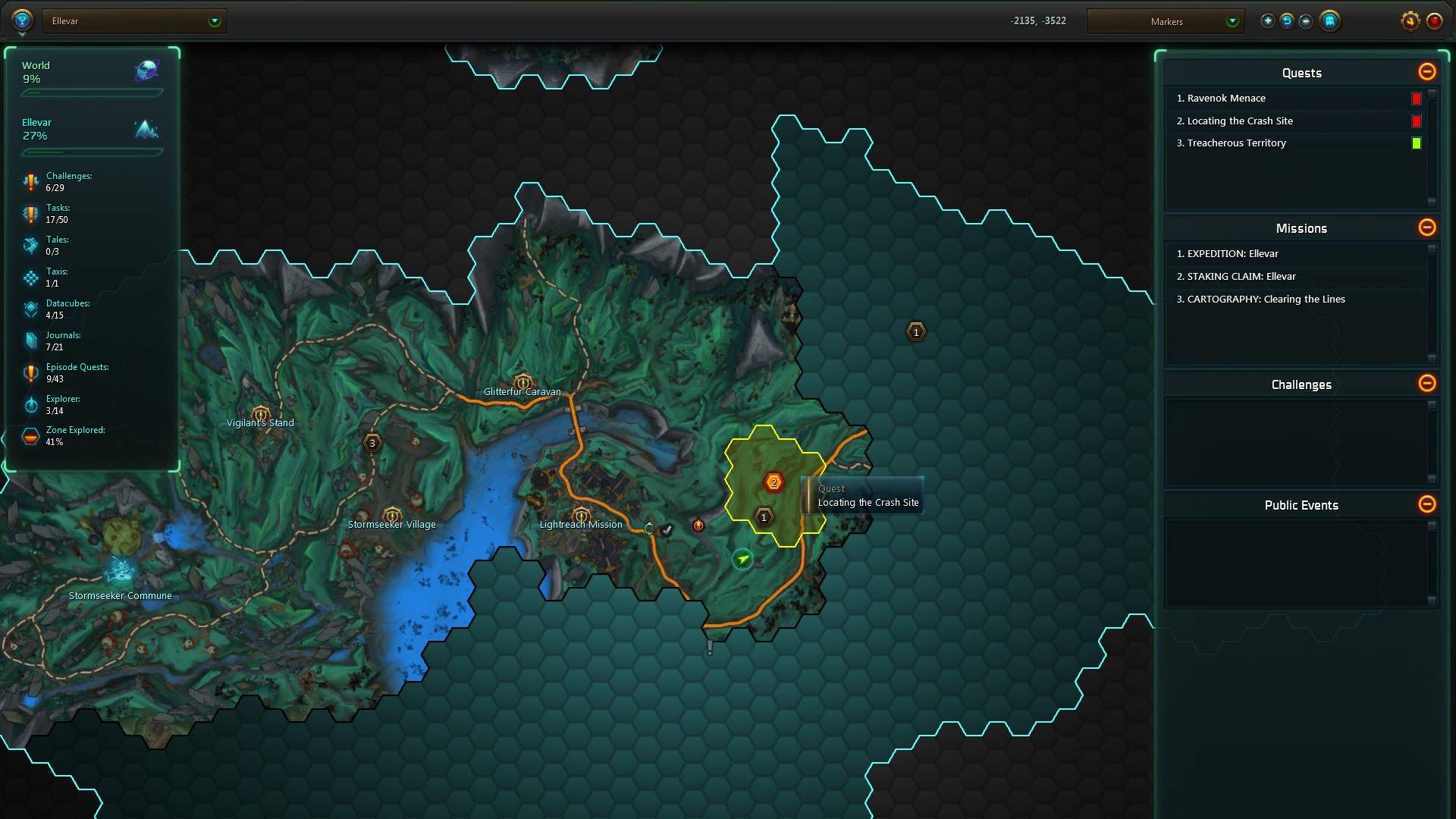Select the STAKING CLAIM: Ellevar mission
1456x819 pixels.
click(x=1295, y=277)
